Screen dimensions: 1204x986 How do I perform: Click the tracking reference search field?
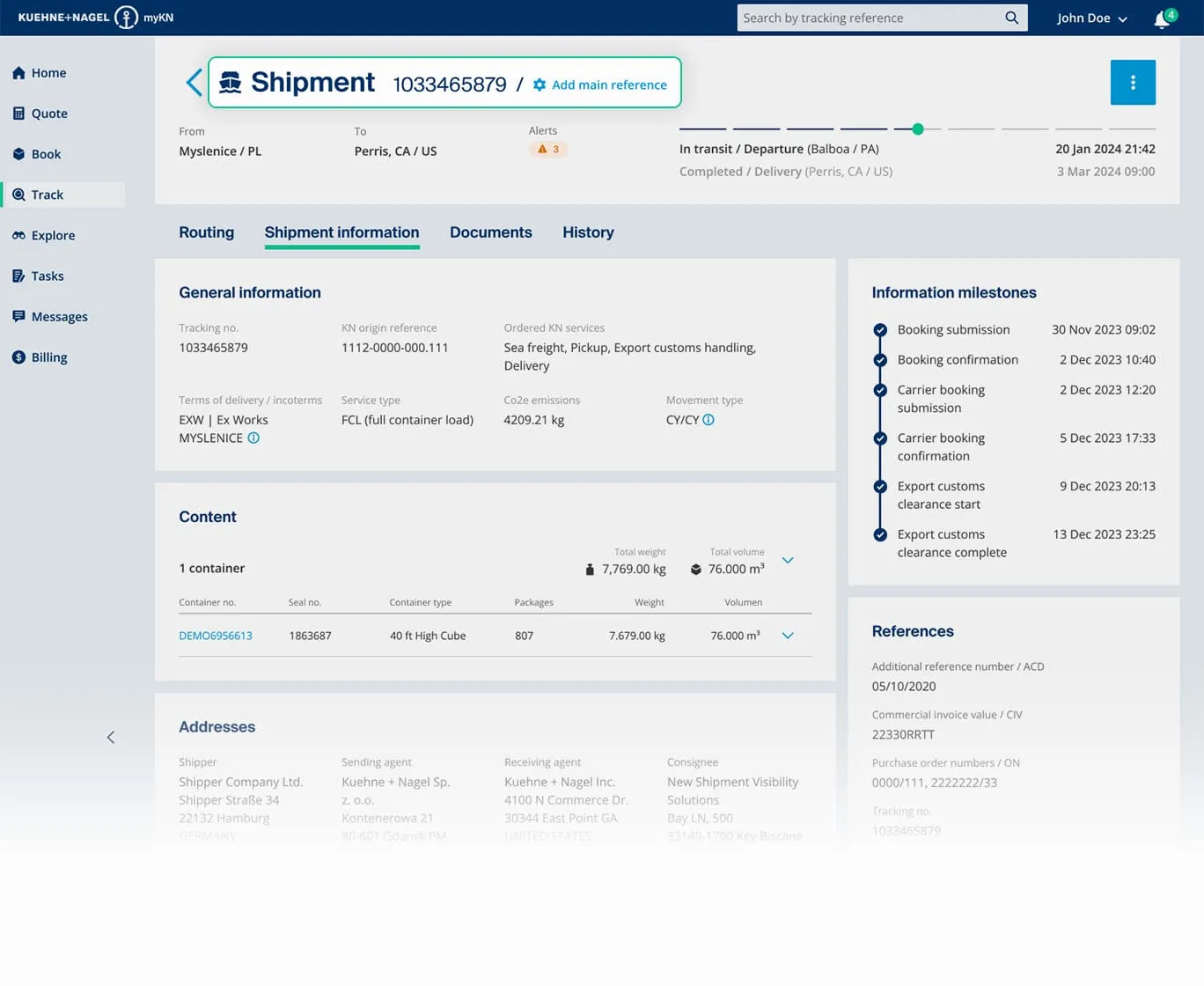(871, 18)
